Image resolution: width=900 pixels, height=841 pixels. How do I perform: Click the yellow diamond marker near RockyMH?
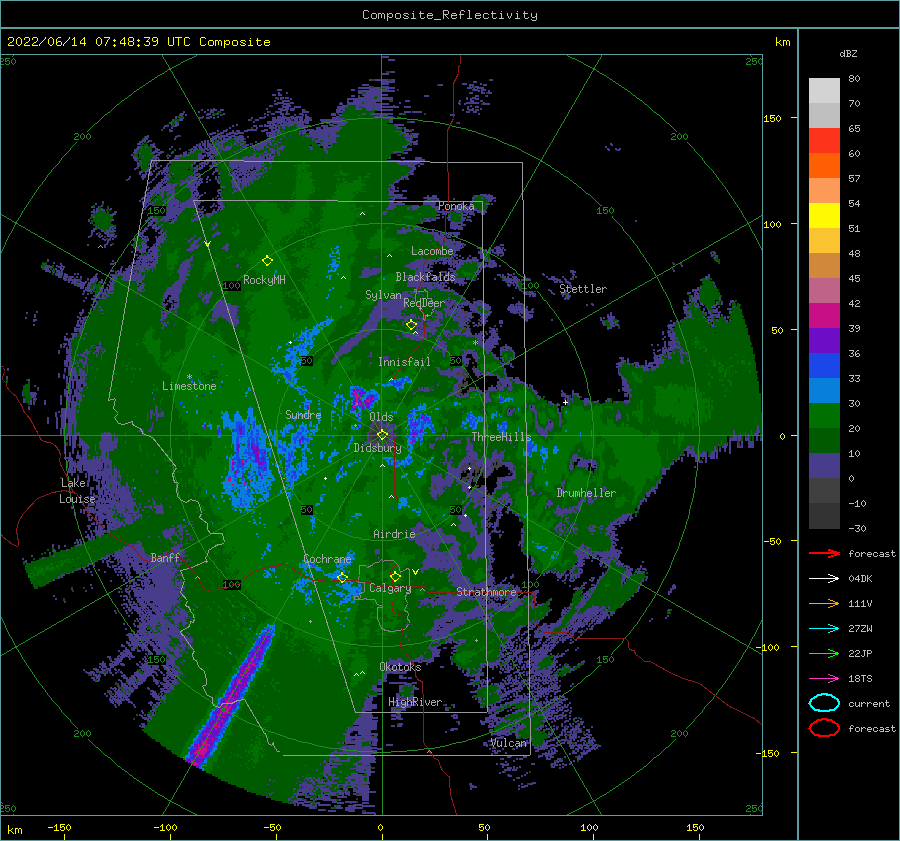pos(267,261)
